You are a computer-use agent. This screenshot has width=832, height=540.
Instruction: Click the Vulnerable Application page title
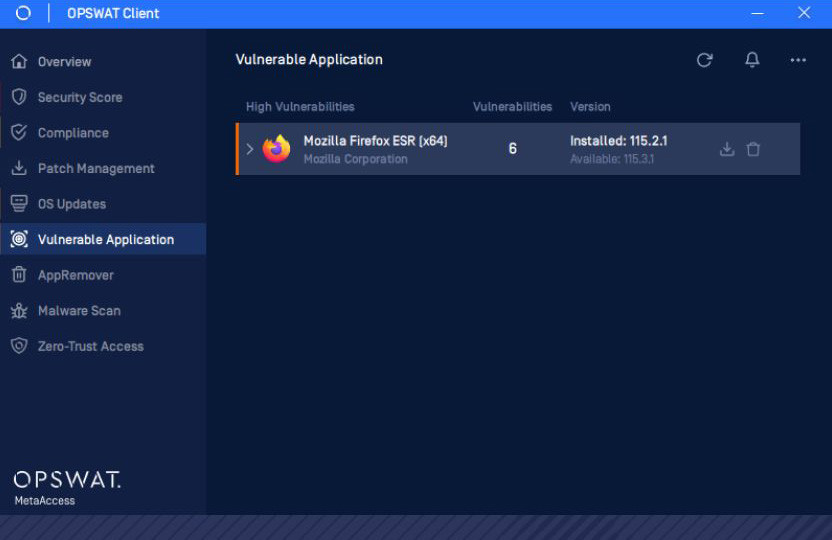(309, 59)
